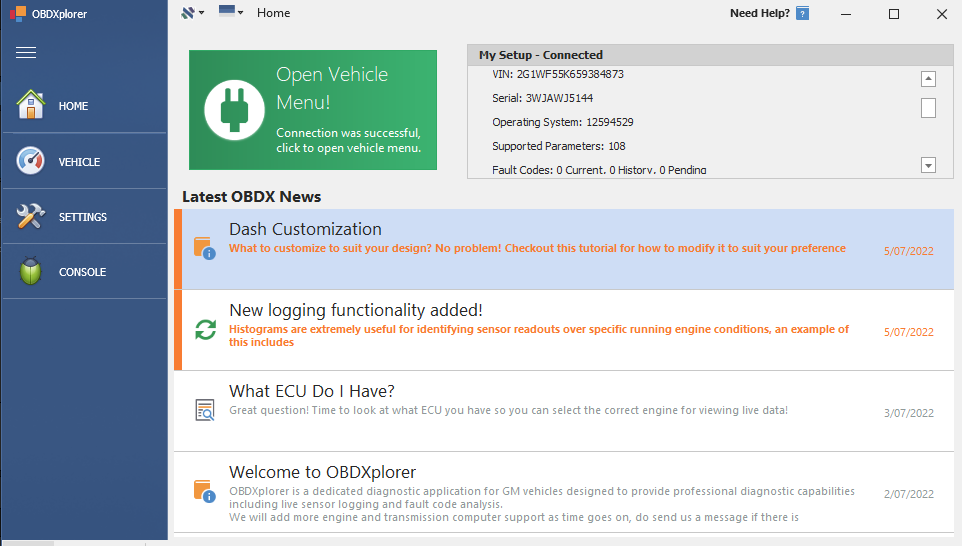This screenshot has height=546, width=962.
Task: Open the connection tool dropdown in title bar
Action: point(193,13)
